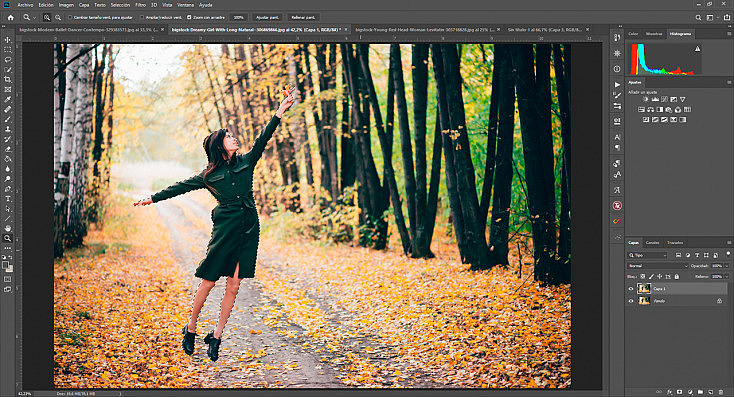Toggle lock all padlock icon
The height and width of the screenshot is (397, 734).
676,277
